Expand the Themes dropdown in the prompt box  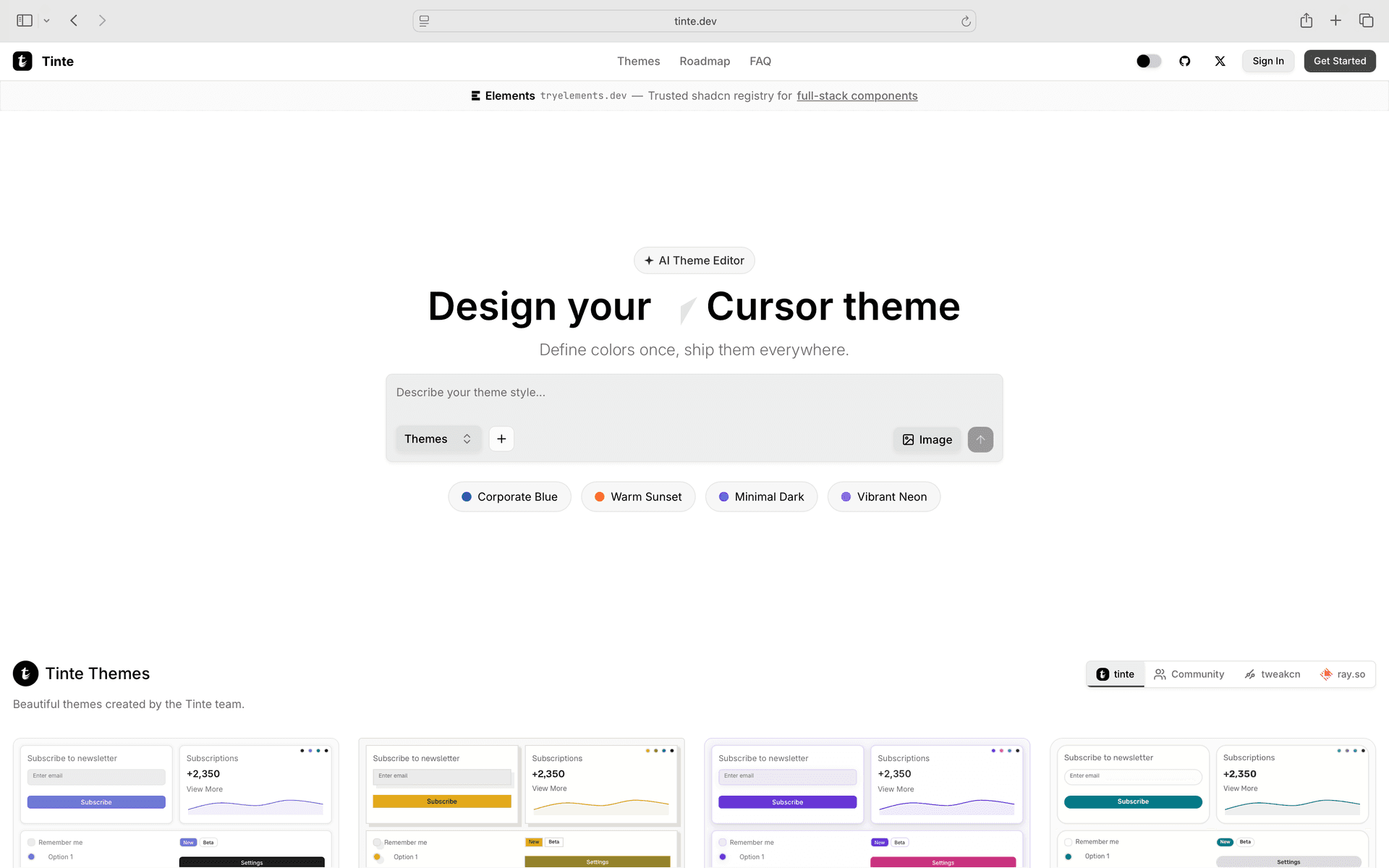(x=438, y=439)
